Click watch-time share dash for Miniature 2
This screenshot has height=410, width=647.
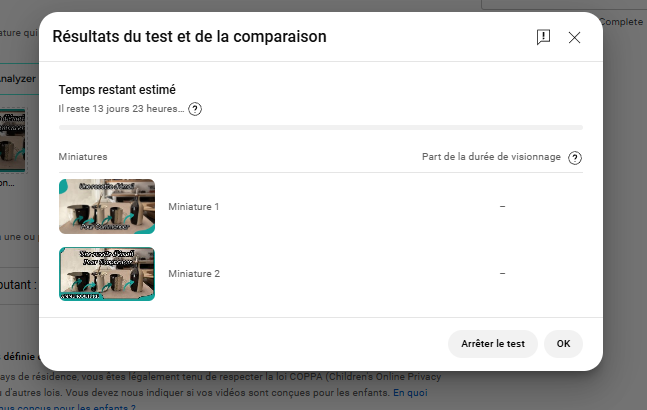[x=502, y=273]
